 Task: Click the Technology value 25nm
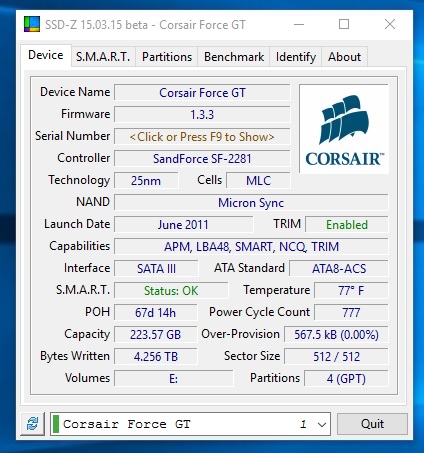tap(146, 181)
